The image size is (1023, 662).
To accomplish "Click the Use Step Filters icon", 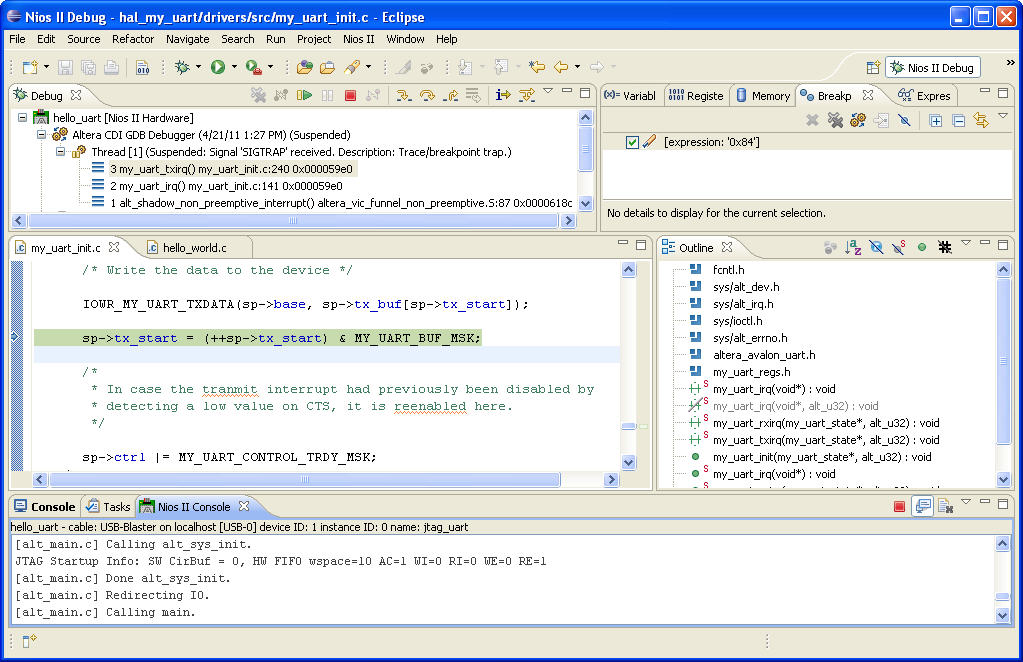I will pos(526,95).
